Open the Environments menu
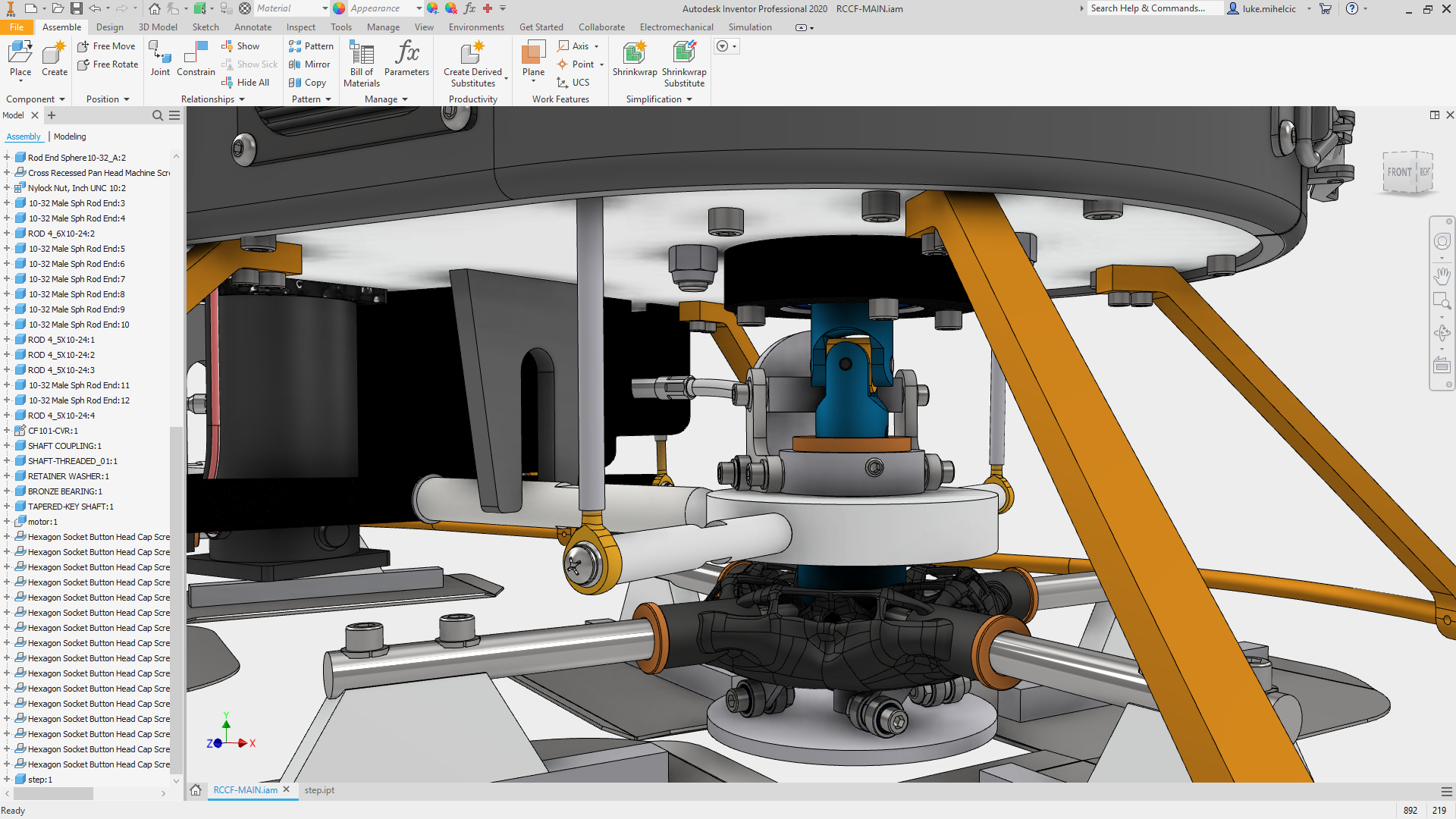 (476, 27)
